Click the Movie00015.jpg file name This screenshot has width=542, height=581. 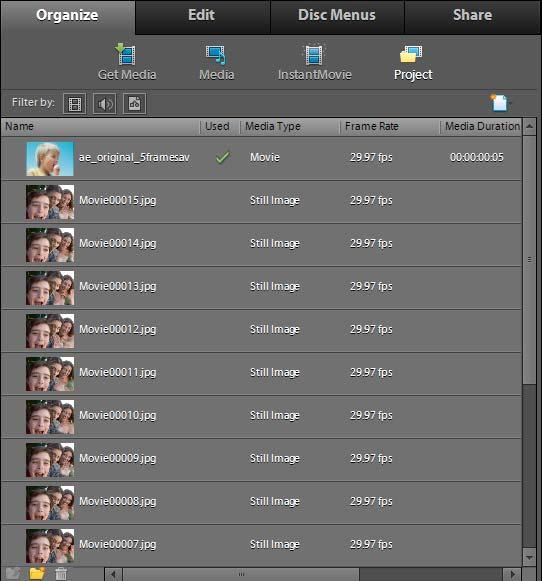117,200
